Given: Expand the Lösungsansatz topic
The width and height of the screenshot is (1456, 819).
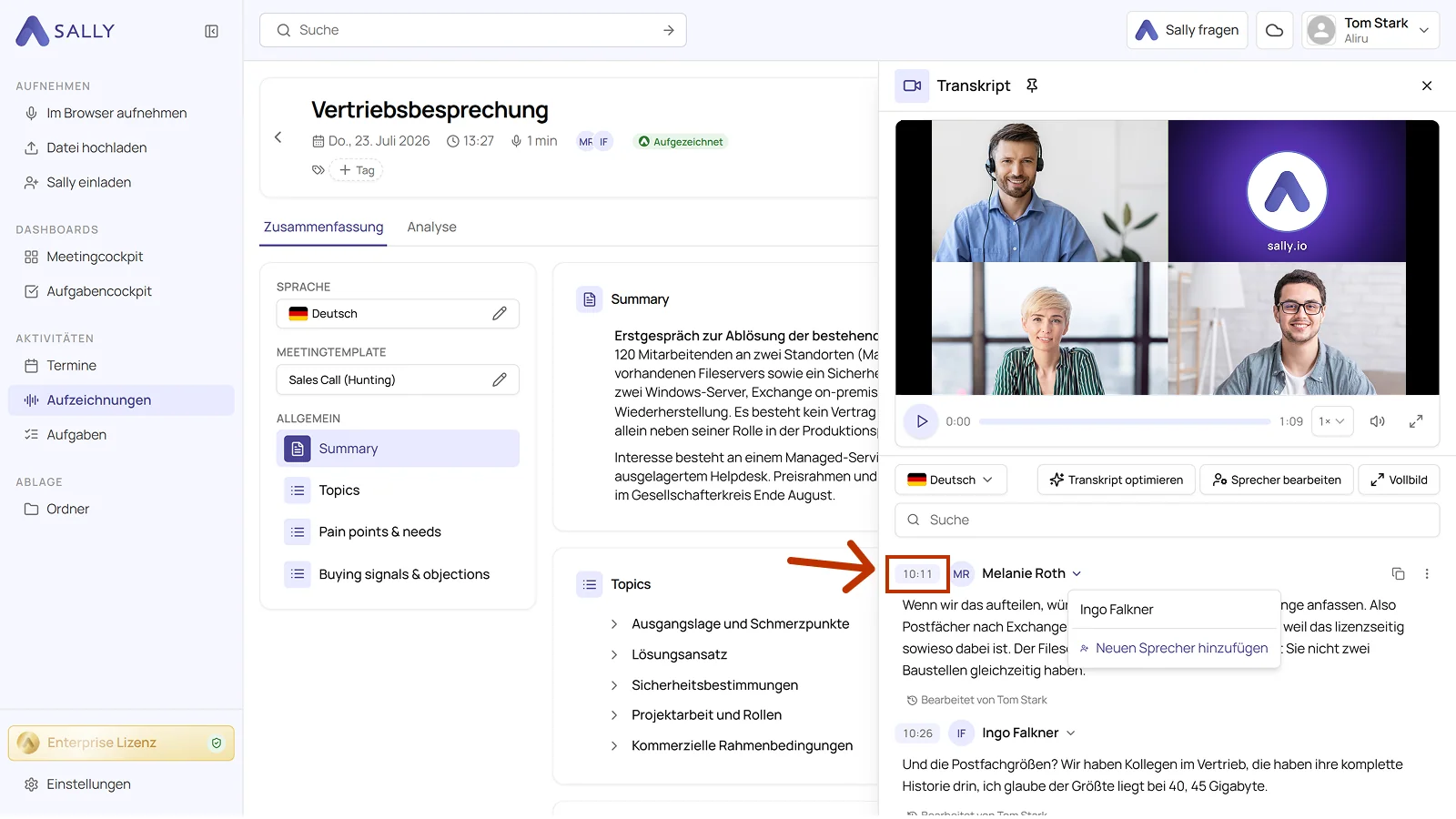Looking at the screenshot, I should click(668, 655).
